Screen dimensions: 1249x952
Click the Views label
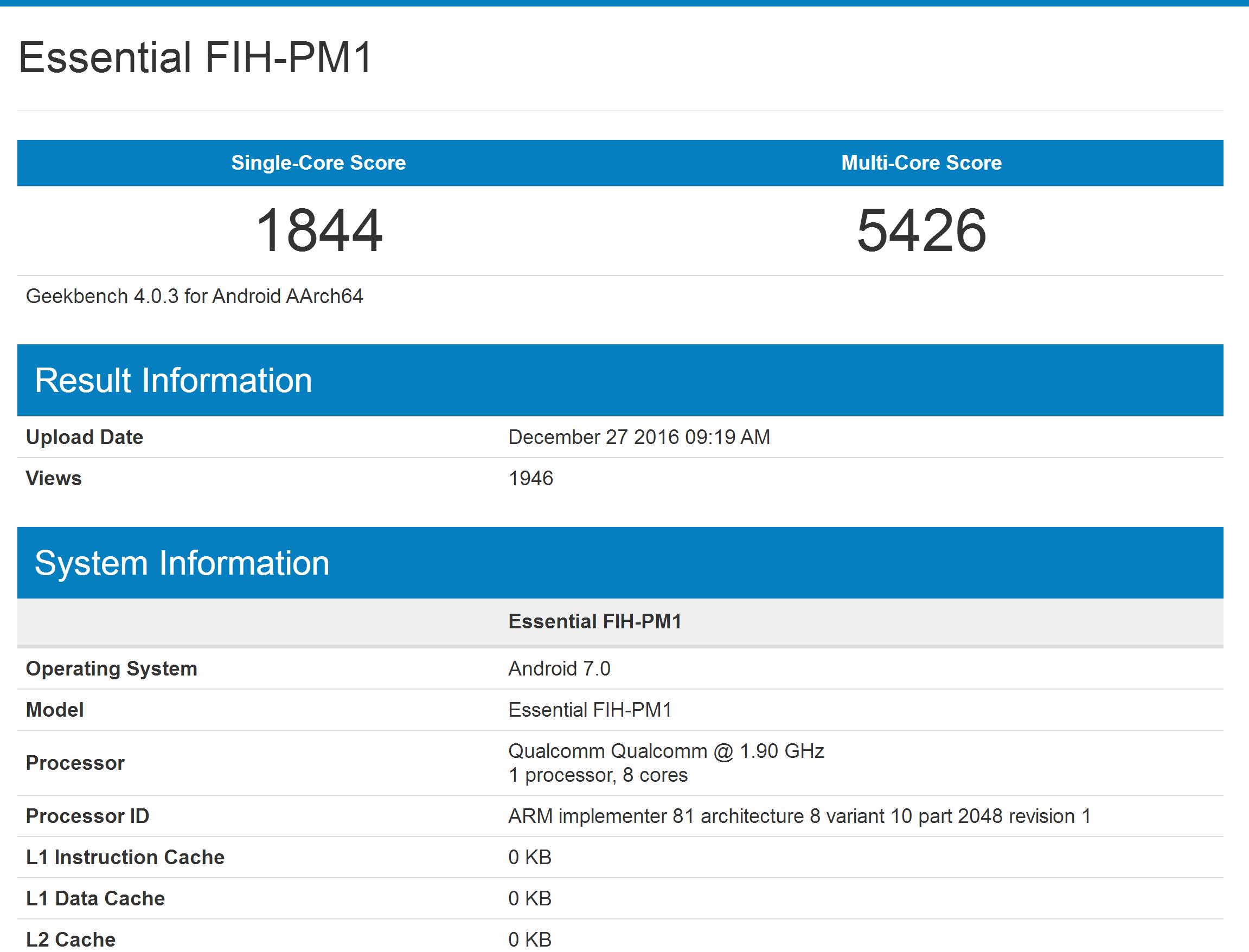[54, 478]
